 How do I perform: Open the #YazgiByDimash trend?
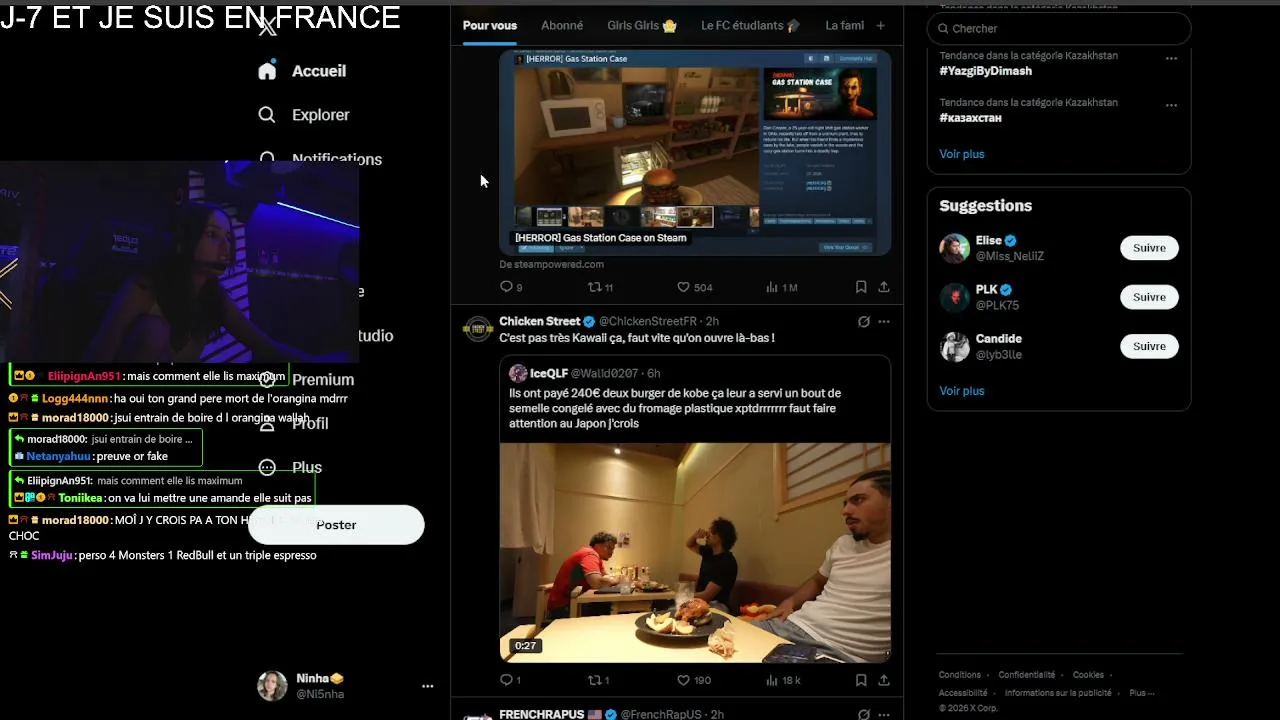(x=986, y=71)
